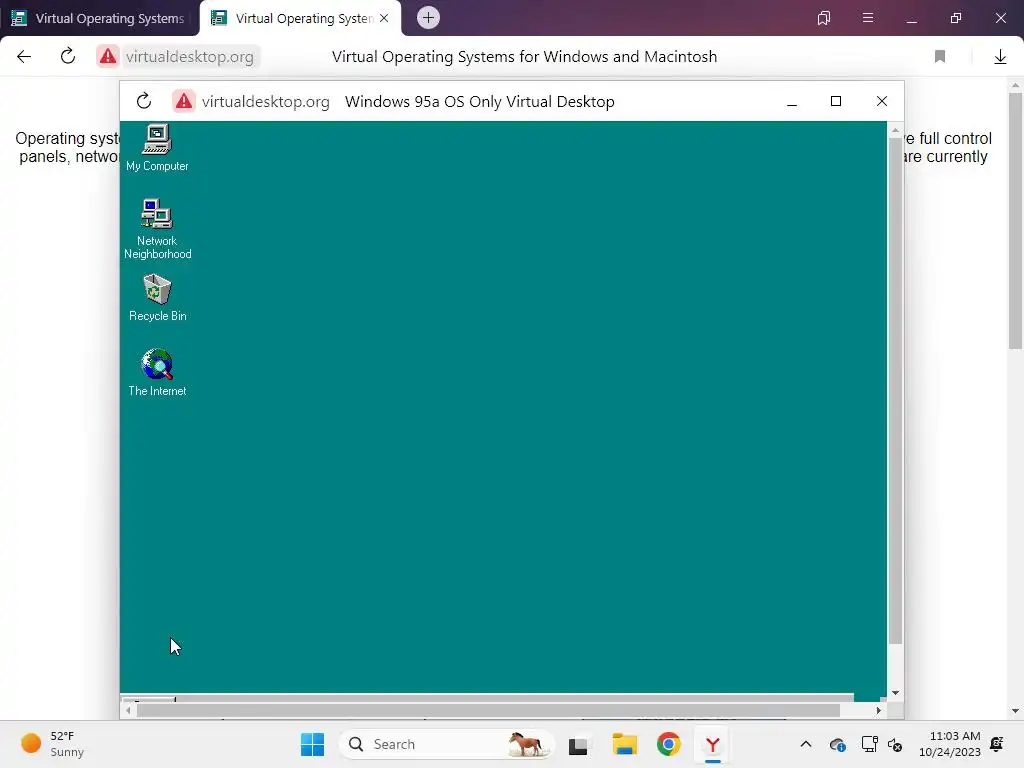The height and width of the screenshot is (768, 1024).
Task: Open File Explorer from taskbar
Action: 624,744
